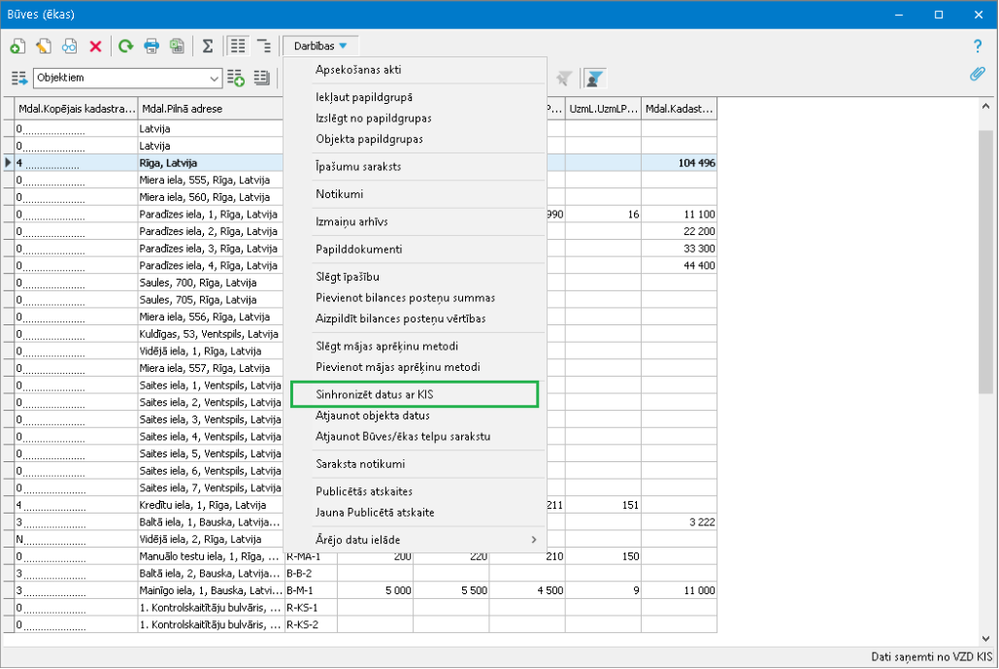Click the views list stack icon
999x669 pixels.
(262, 78)
